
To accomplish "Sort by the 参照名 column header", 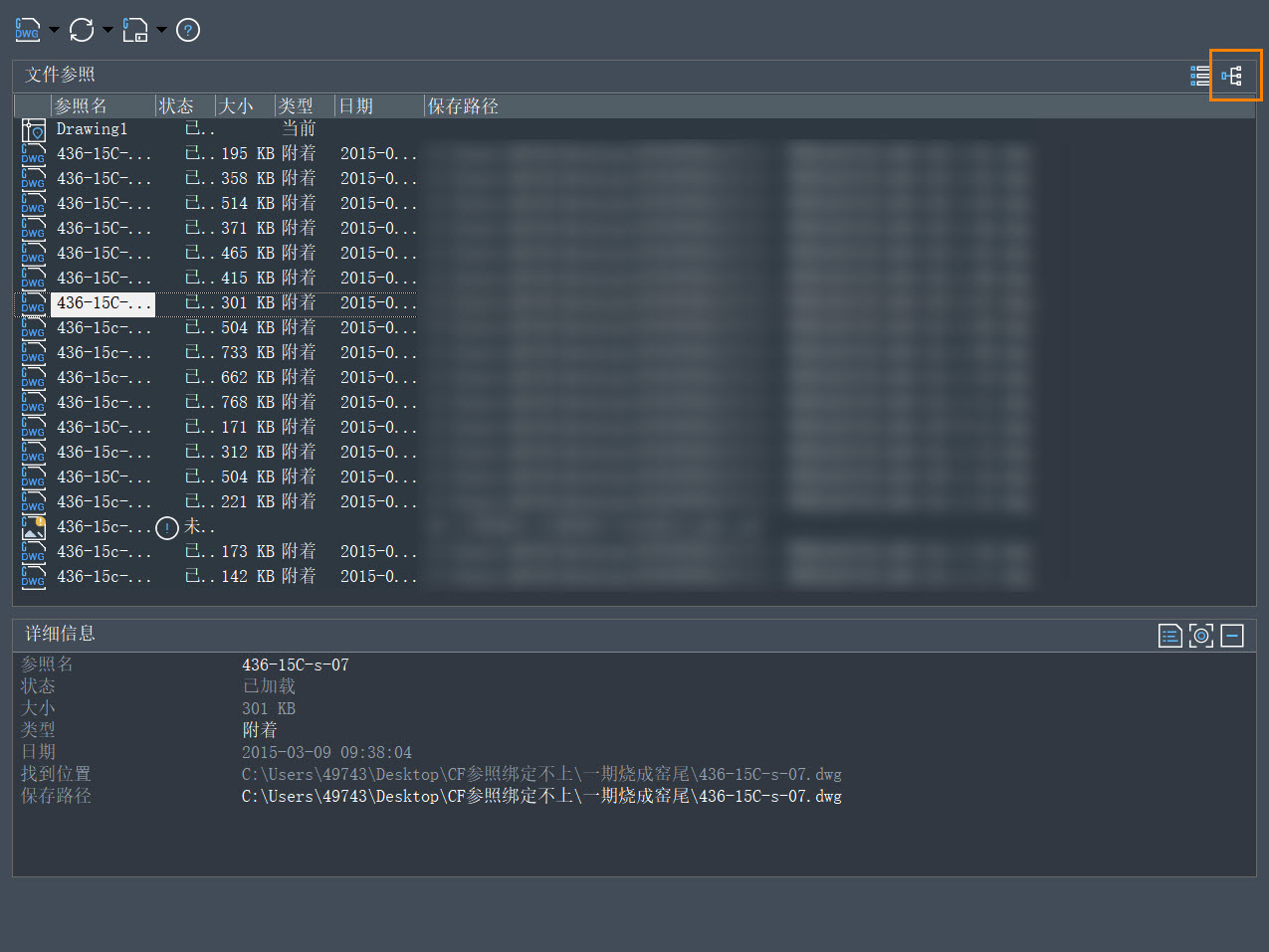I will [104, 106].
